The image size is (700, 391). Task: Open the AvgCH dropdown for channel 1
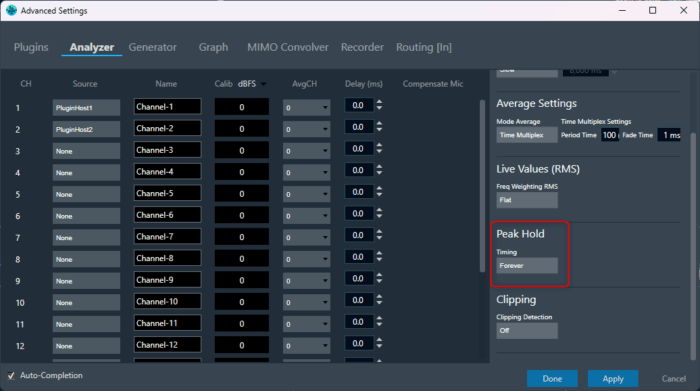tap(306, 108)
